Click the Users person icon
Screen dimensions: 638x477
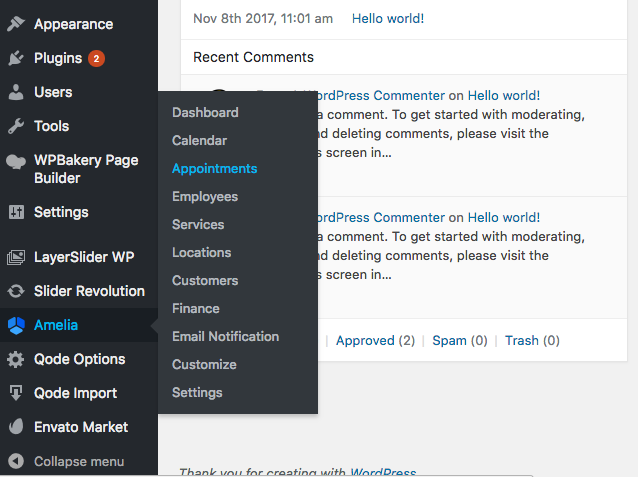16,92
